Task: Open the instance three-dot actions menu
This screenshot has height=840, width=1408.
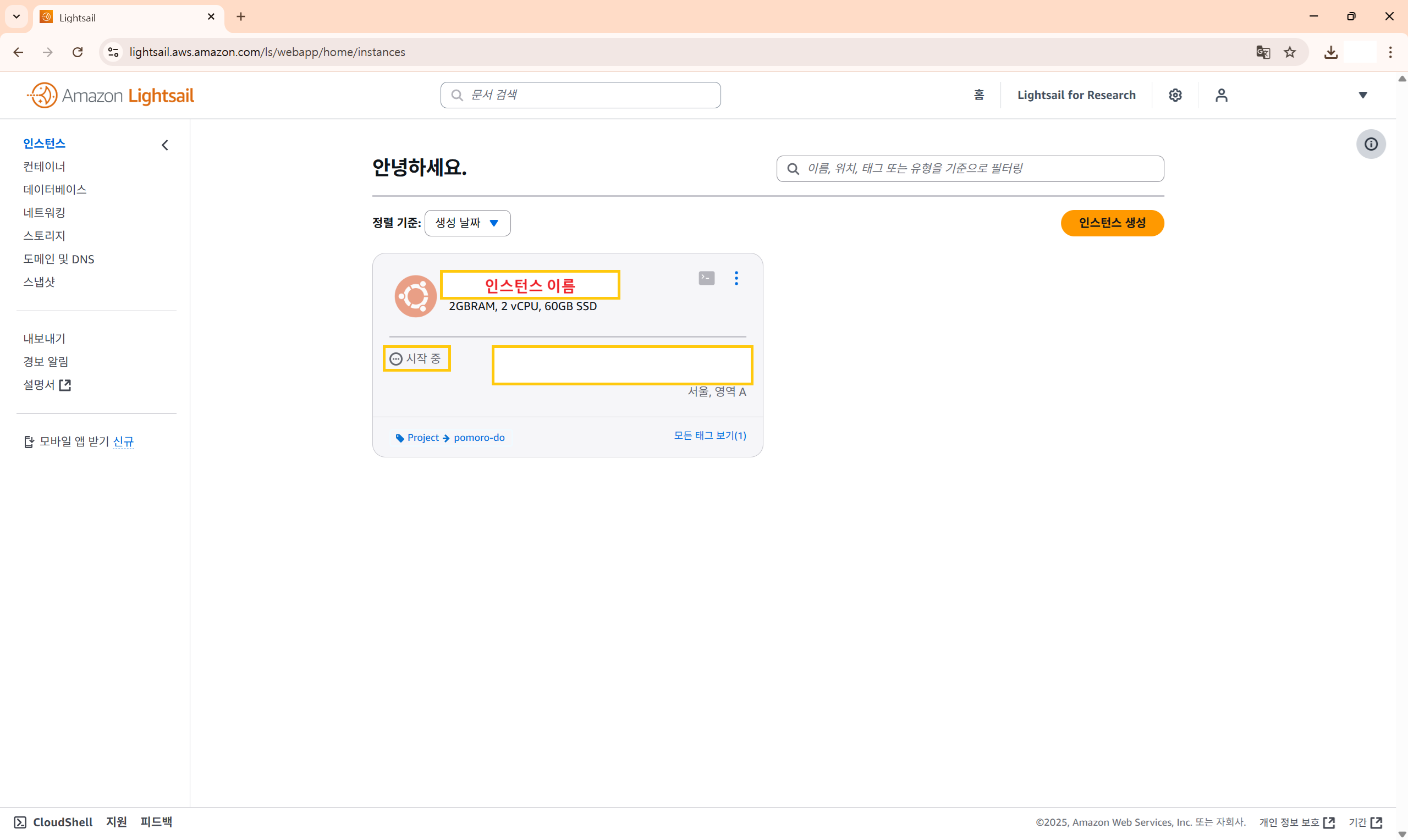Action: 736,278
